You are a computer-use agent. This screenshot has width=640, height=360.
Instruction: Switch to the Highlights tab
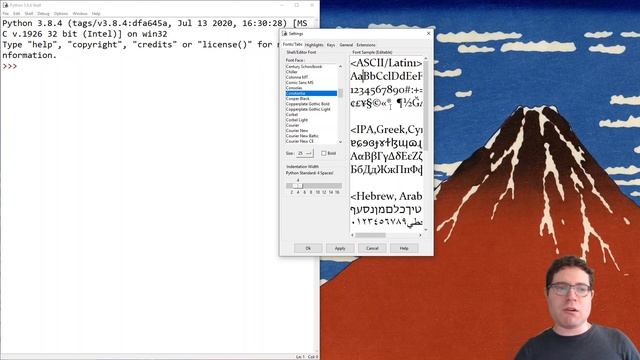(314, 45)
